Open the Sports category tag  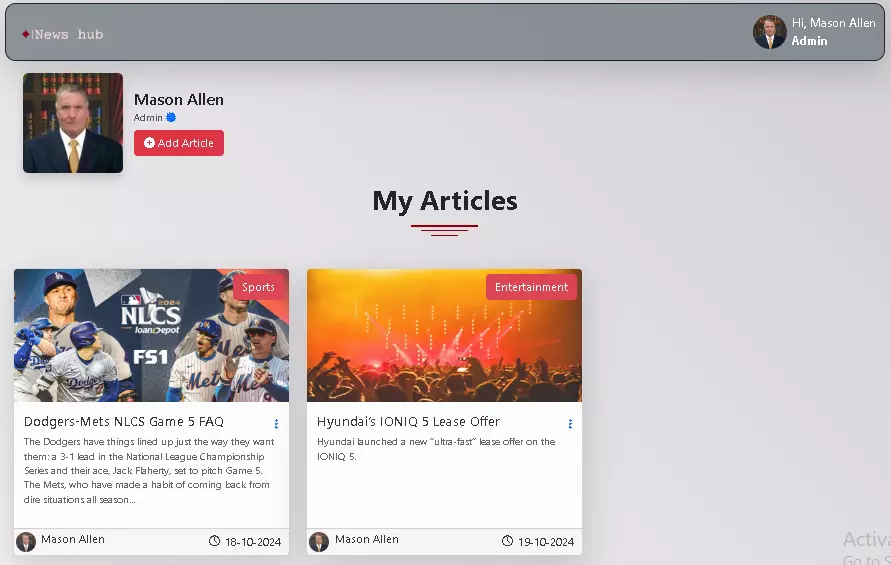tap(258, 287)
